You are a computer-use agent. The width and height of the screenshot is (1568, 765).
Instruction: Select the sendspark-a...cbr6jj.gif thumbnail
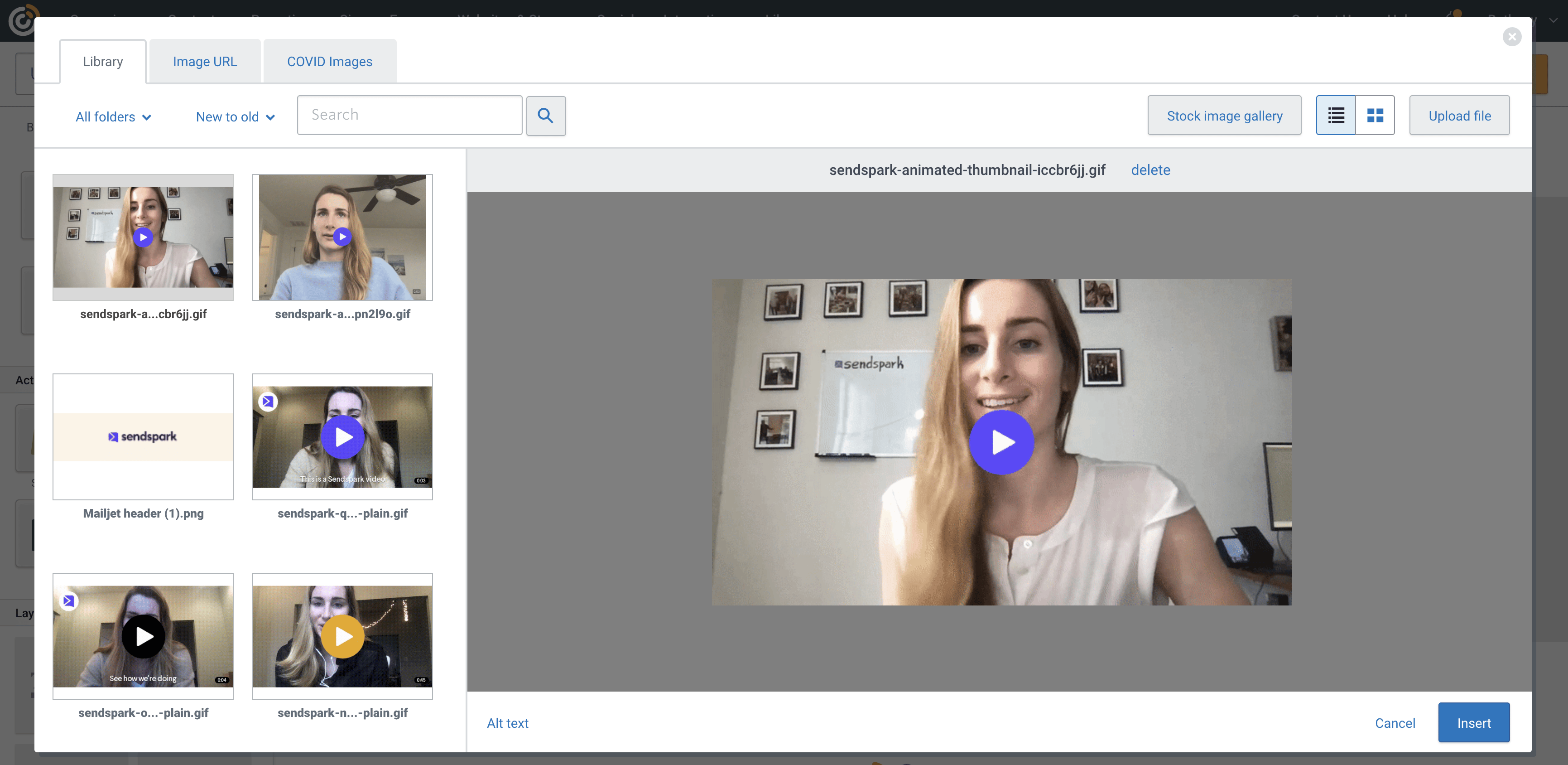point(143,237)
